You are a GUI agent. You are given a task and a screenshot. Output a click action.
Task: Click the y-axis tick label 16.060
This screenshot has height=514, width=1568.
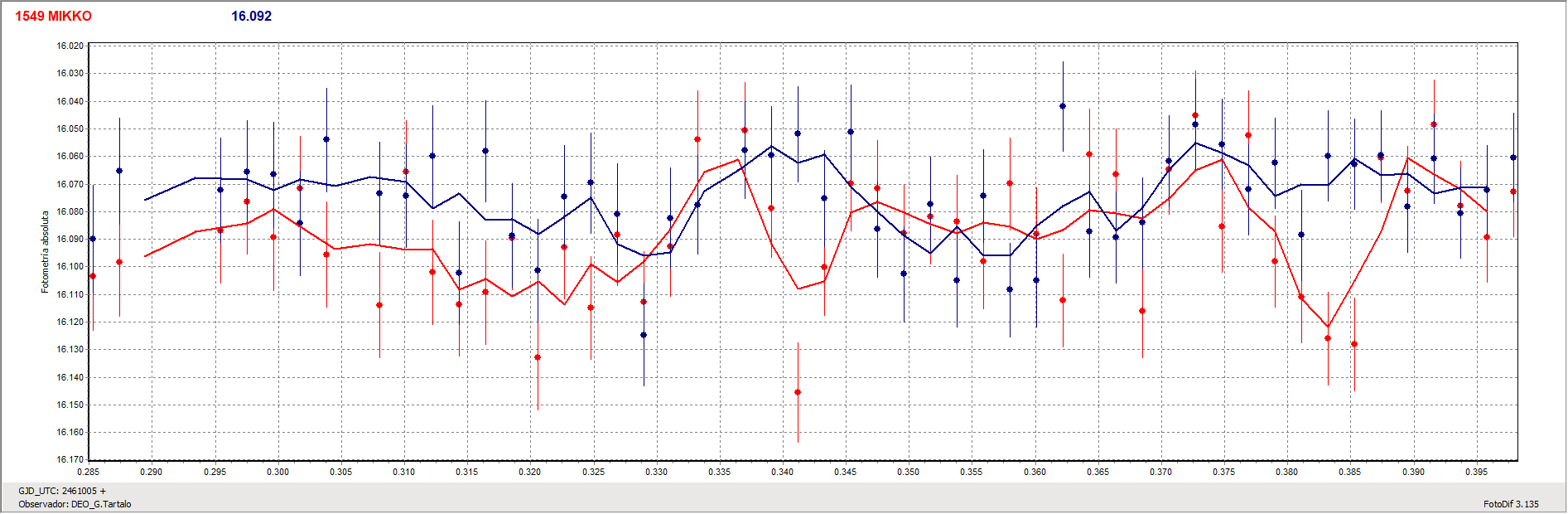point(70,157)
